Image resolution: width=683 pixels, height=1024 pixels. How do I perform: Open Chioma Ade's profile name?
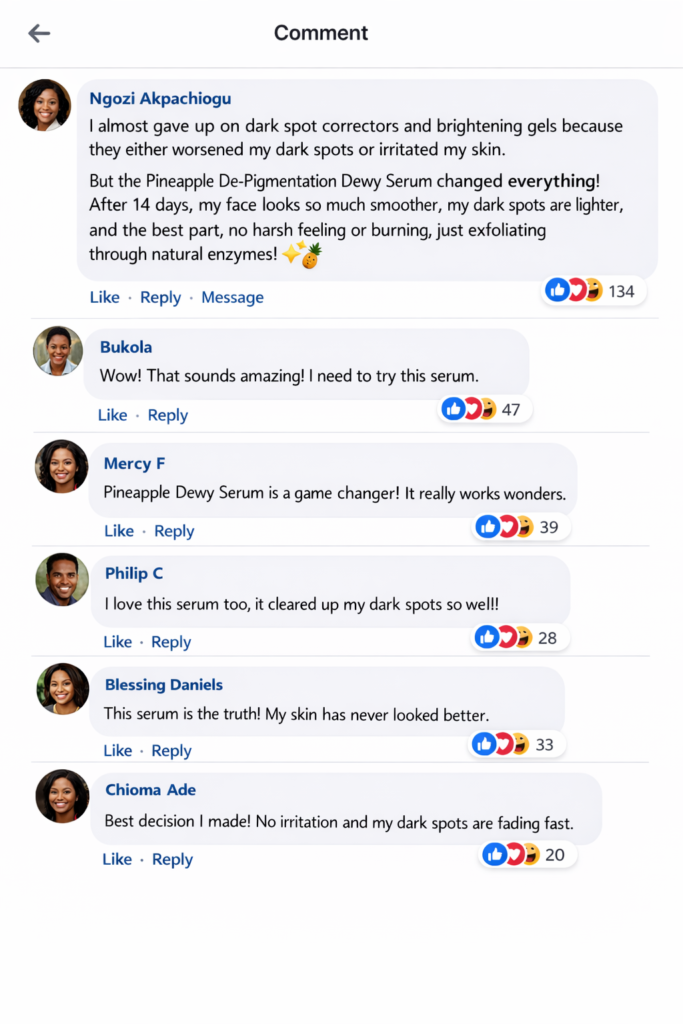click(x=150, y=790)
